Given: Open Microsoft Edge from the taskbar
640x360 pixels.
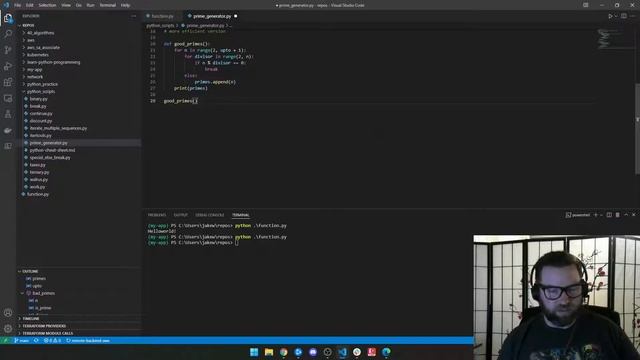Looking at the screenshot, I should (x=386, y=352).
